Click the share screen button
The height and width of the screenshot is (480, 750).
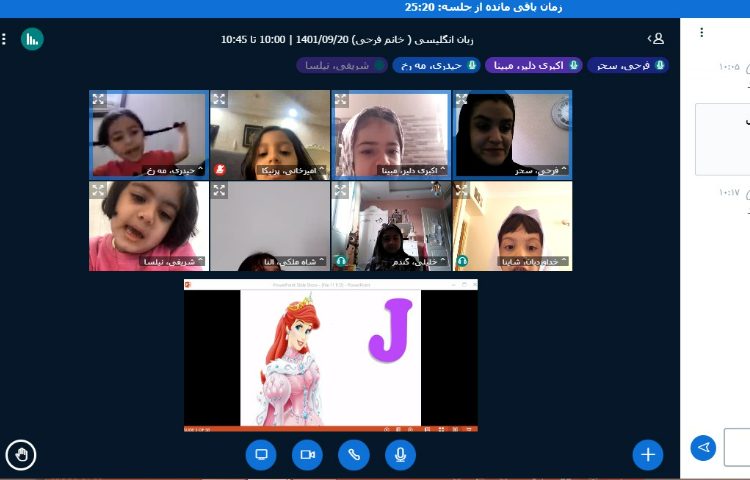coord(261,455)
